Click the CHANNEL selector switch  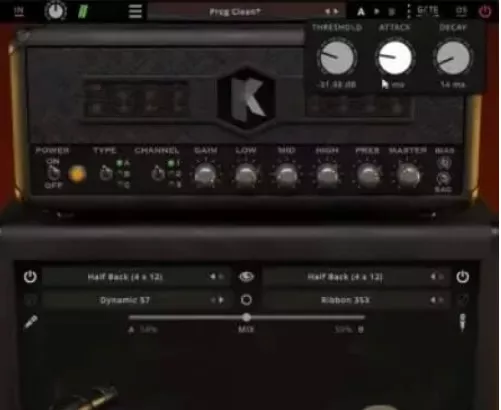[158, 173]
